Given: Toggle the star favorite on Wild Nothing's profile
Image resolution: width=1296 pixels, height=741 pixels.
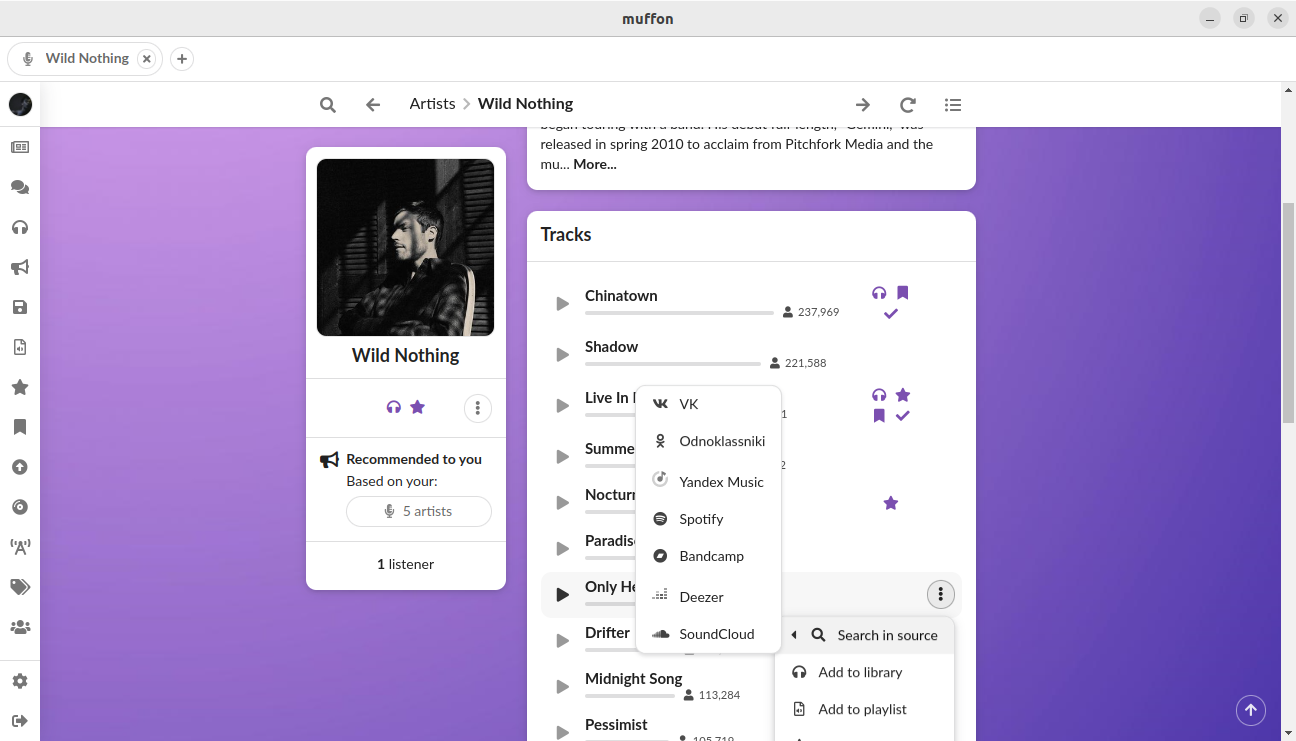Looking at the screenshot, I should pos(417,407).
